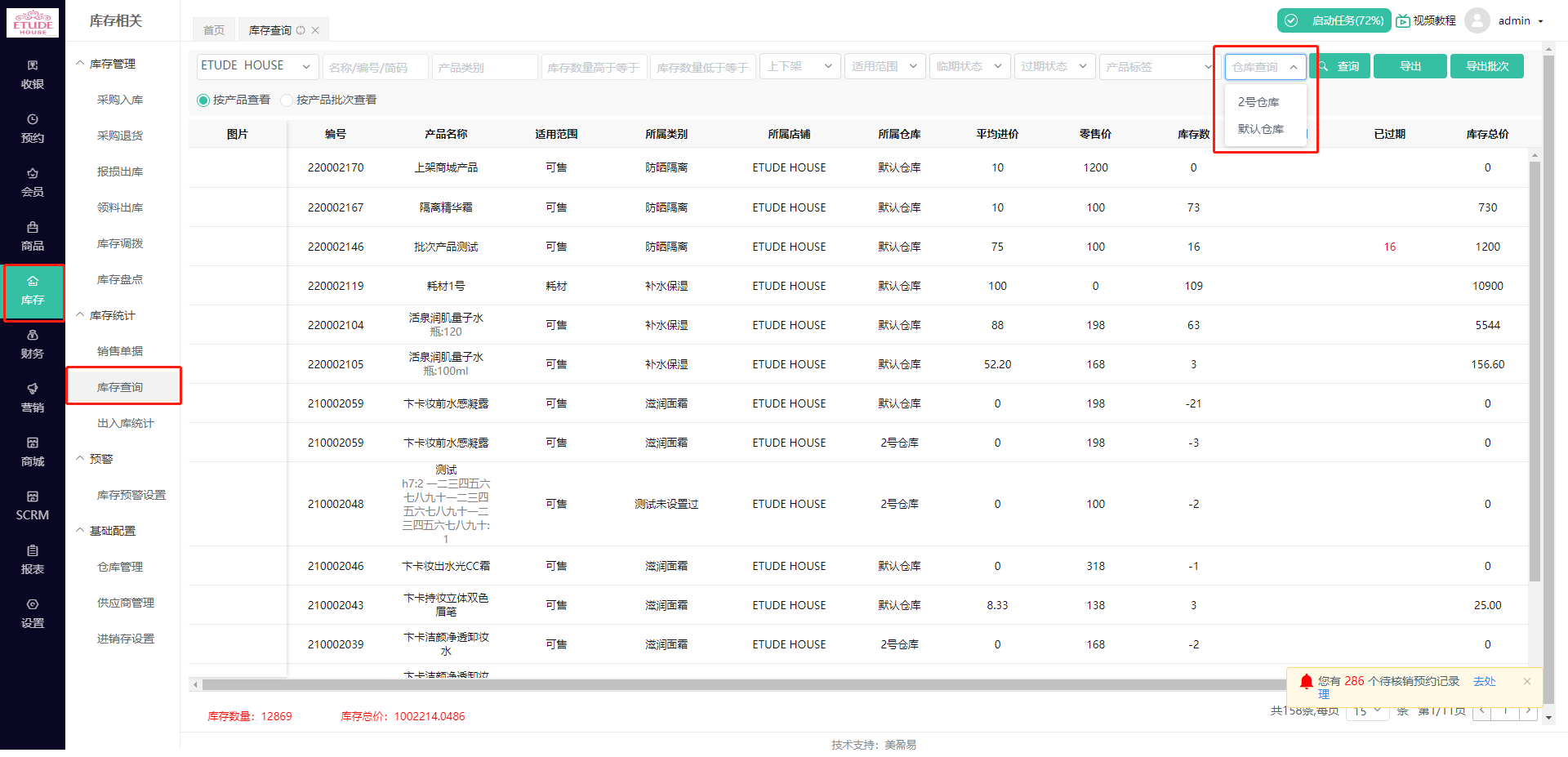Expand the 上下架 dropdown
This screenshot has width=1568, height=757.
800,66
